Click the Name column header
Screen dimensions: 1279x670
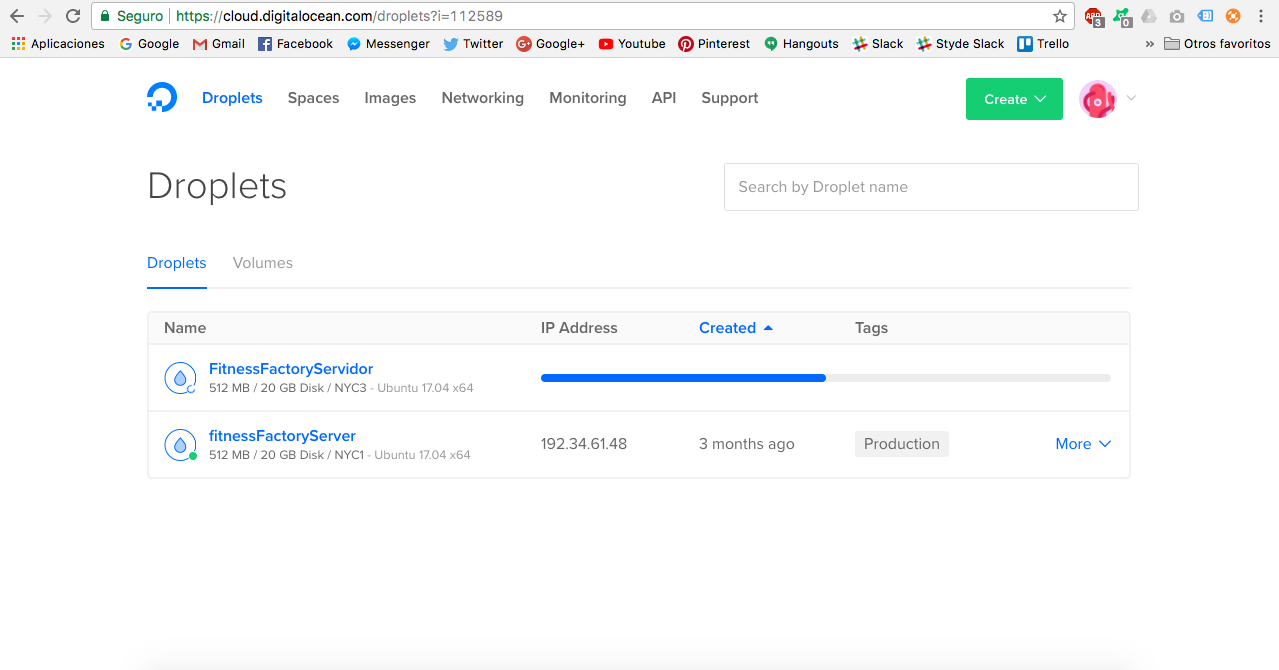pos(185,328)
